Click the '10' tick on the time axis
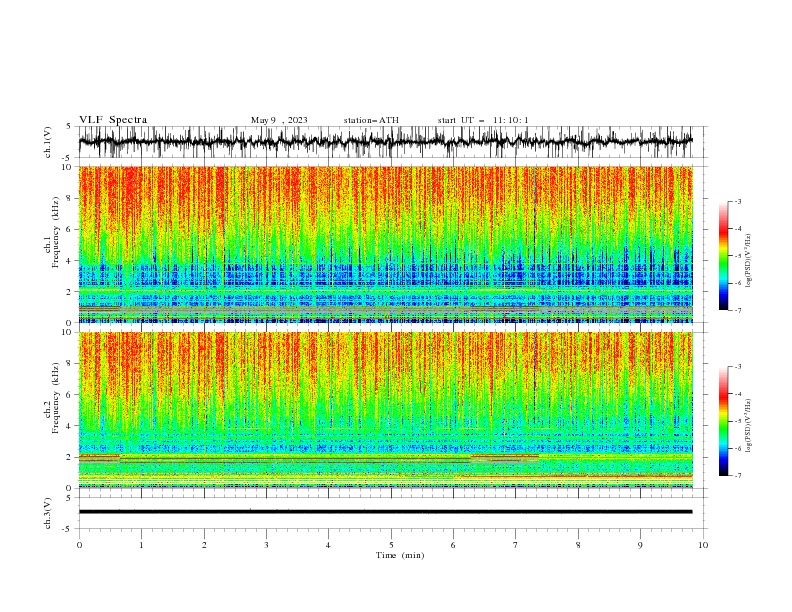Viewport: 792px width, 612px height. tap(703, 545)
